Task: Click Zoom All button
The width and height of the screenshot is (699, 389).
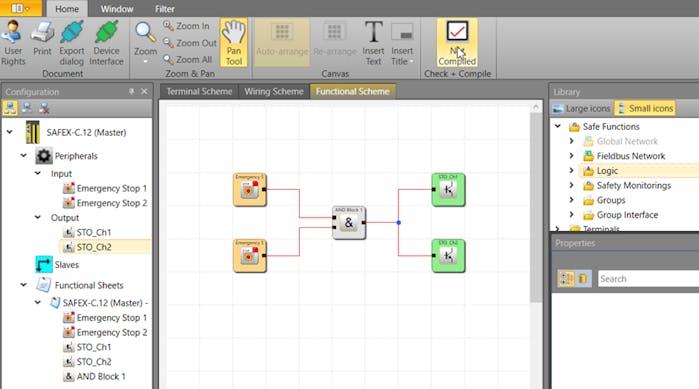Action: pyautogui.click(x=187, y=60)
